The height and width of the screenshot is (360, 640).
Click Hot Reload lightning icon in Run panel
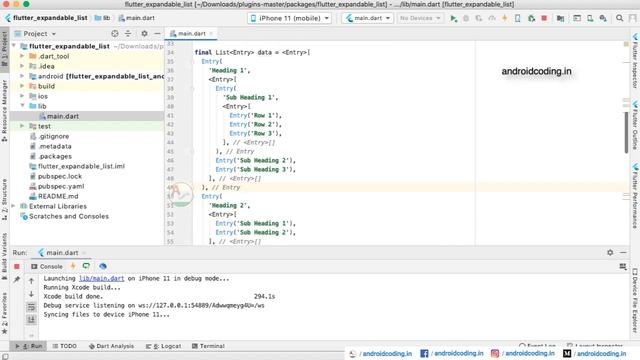73,266
